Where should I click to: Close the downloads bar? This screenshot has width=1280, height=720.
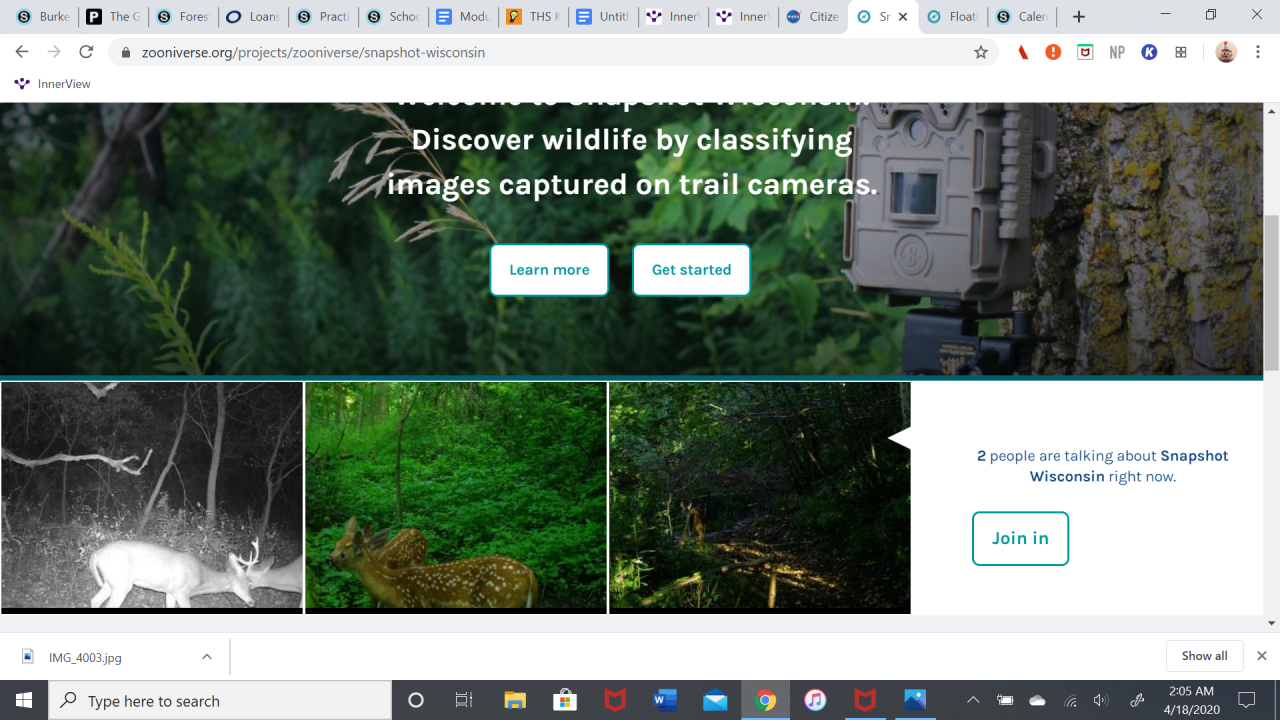point(1262,656)
